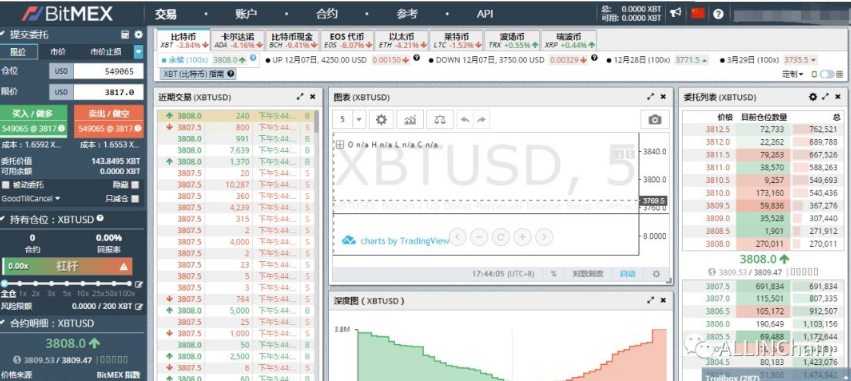Image resolution: width=851 pixels, height=381 pixels.
Task: Open the 账户 menu
Action: pyautogui.click(x=246, y=14)
